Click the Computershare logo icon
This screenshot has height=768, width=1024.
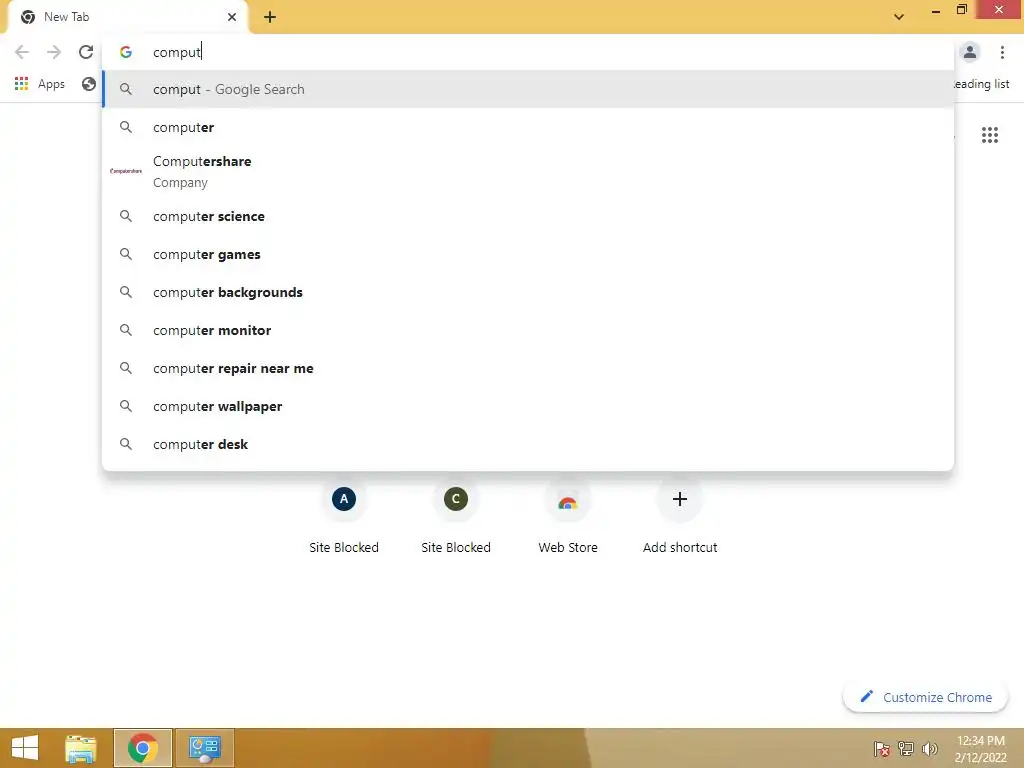tap(126, 171)
